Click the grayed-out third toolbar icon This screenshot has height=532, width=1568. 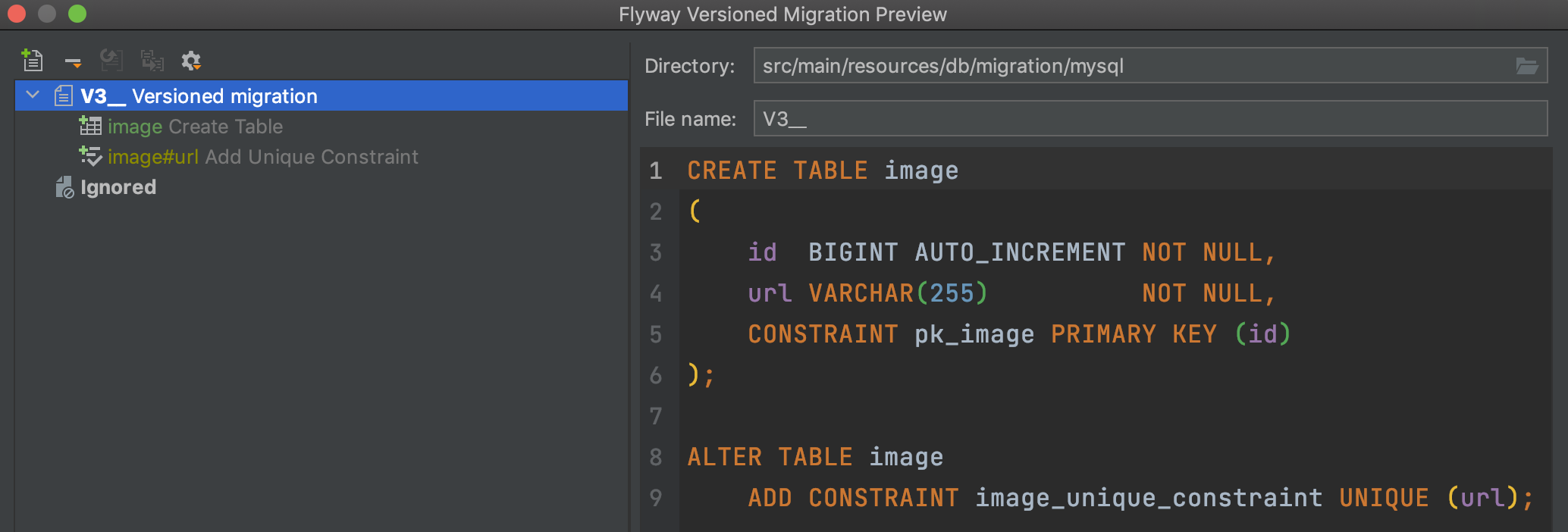coord(111,60)
